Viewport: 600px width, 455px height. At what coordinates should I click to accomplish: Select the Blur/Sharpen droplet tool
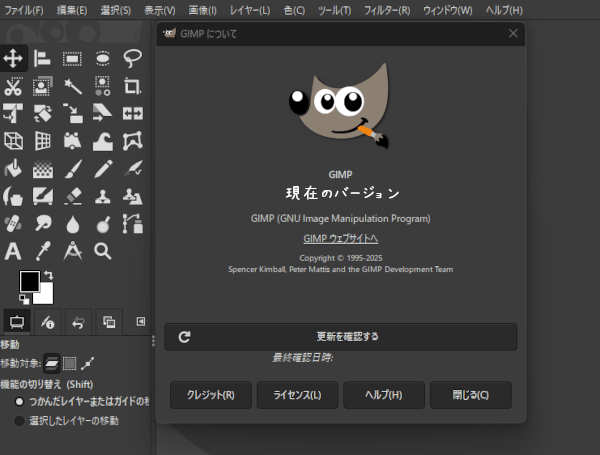[x=72, y=223]
